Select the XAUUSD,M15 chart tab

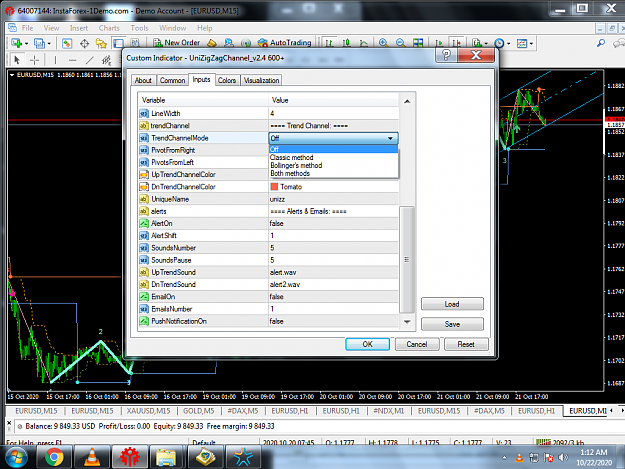[x=148, y=411]
